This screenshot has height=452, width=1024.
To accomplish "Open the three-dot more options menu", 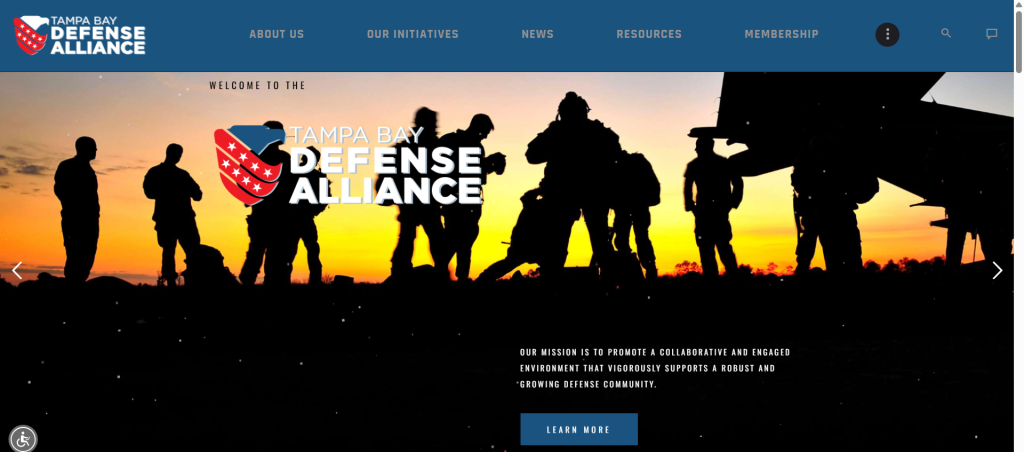I will coord(887,34).
